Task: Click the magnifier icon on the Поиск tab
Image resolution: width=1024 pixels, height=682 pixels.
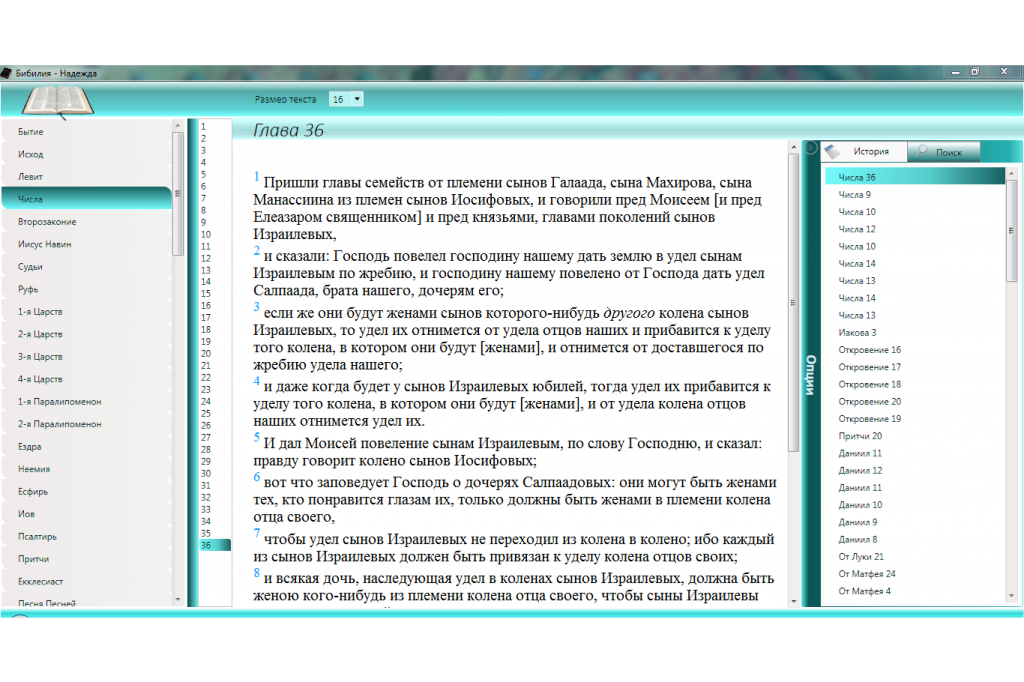Action: (x=923, y=152)
